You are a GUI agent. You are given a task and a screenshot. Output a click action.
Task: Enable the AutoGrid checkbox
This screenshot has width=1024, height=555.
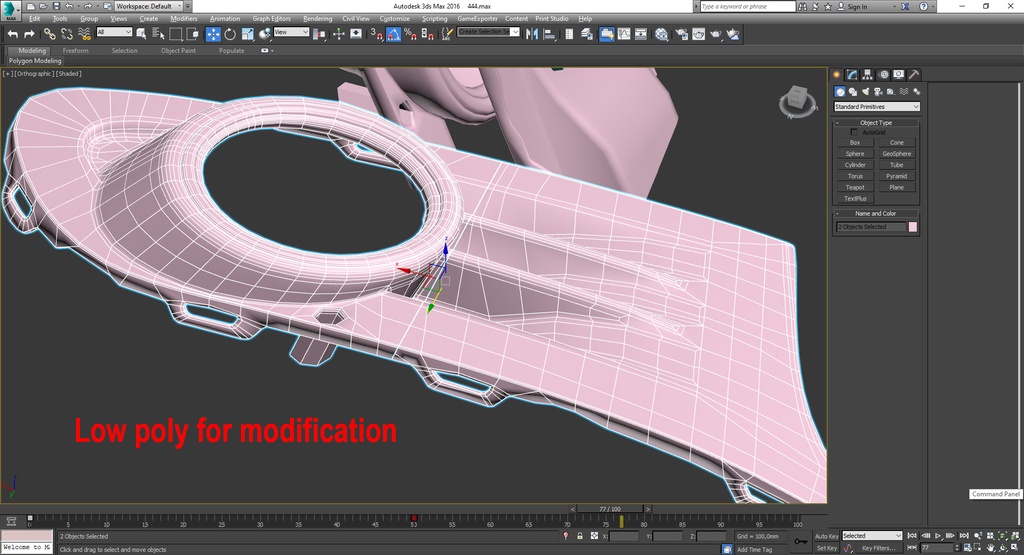pyautogui.click(x=854, y=132)
